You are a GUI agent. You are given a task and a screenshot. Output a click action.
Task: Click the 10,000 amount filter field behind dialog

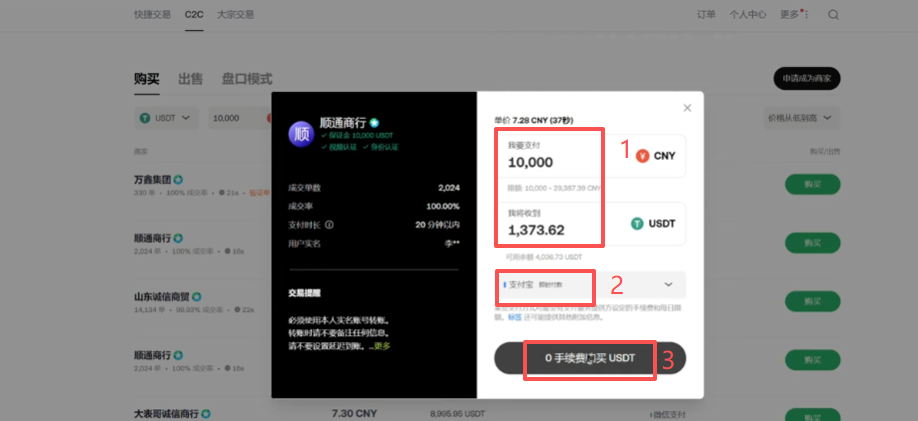point(239,118)
